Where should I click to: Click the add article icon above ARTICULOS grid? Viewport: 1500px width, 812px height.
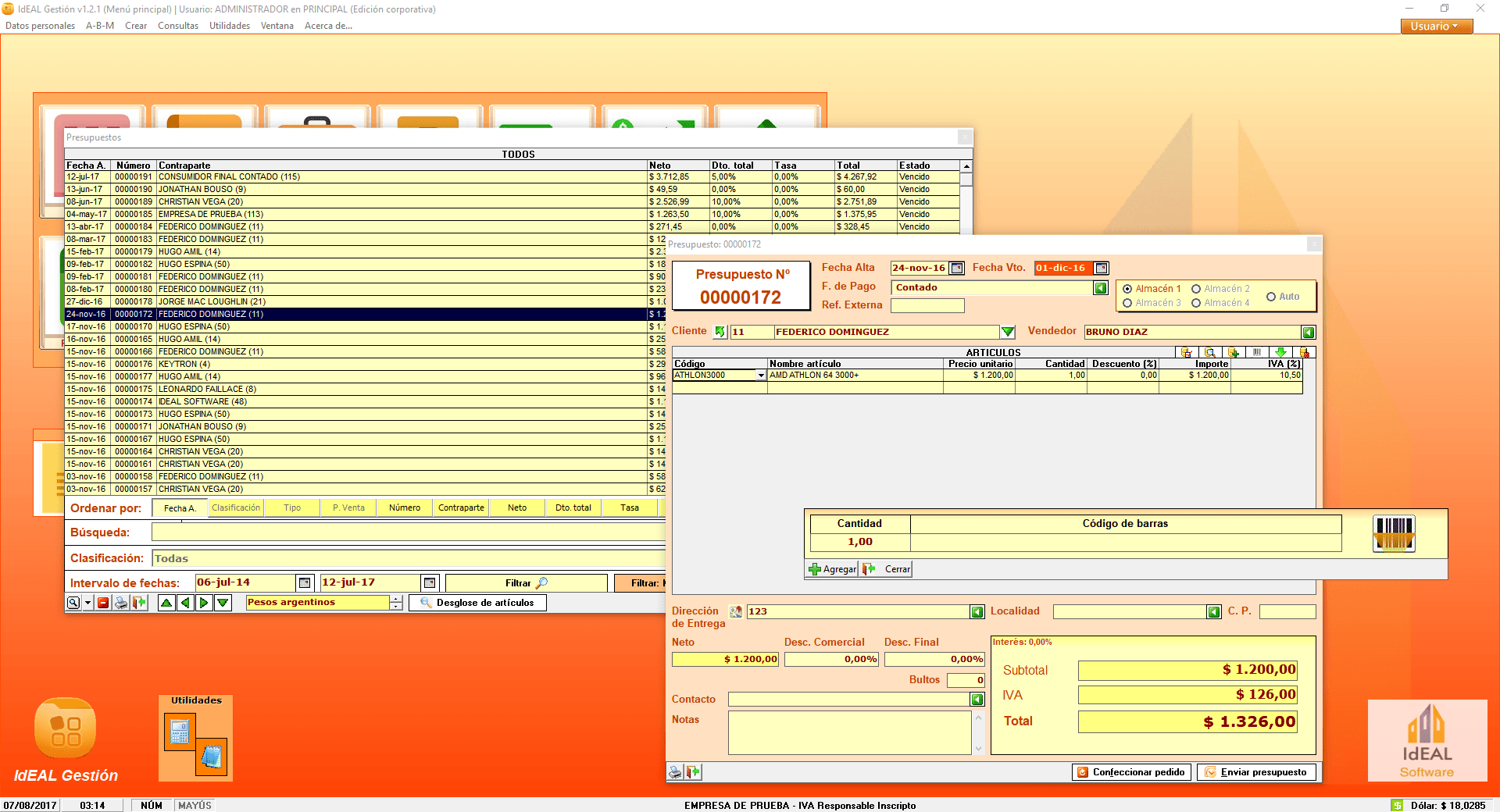coord(1233,352)
